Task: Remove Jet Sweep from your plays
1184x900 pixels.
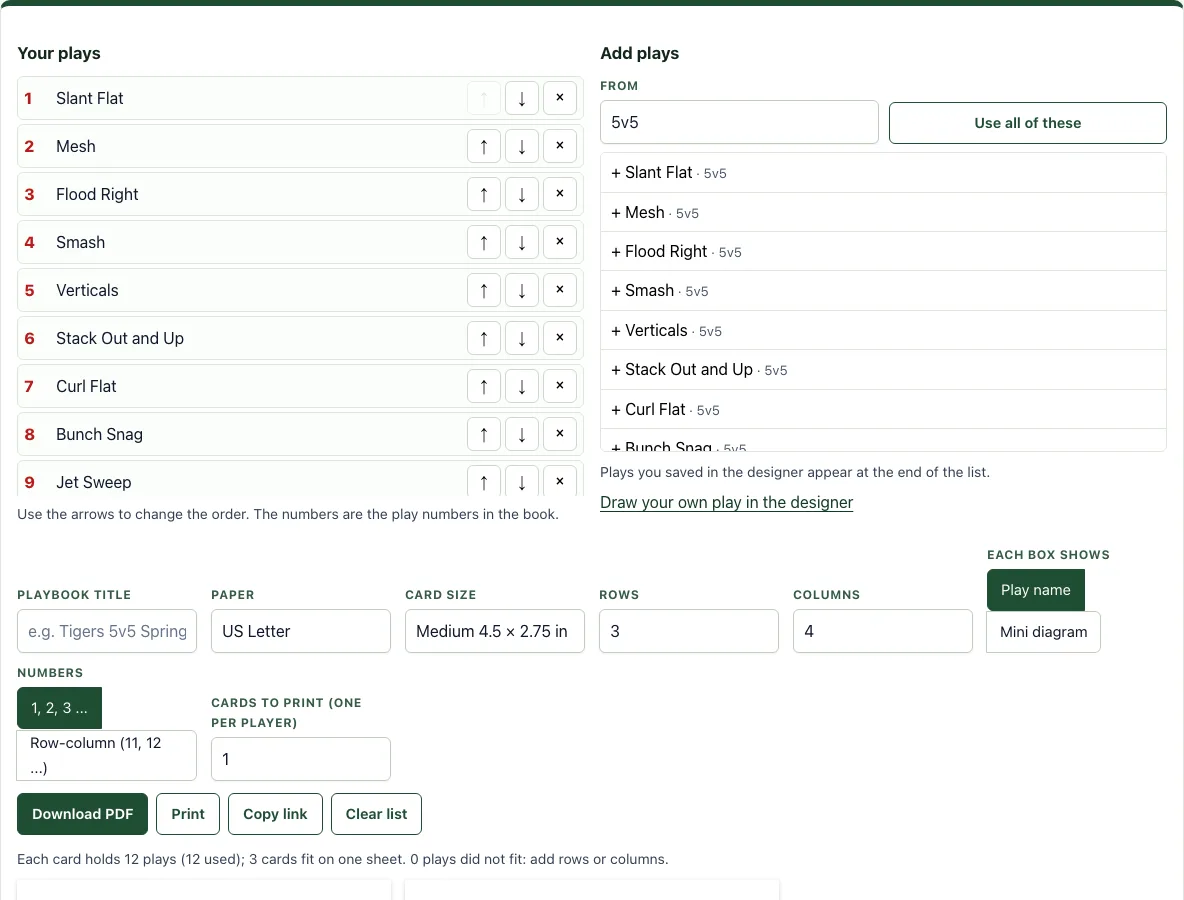Action: (x=560, y=481)
